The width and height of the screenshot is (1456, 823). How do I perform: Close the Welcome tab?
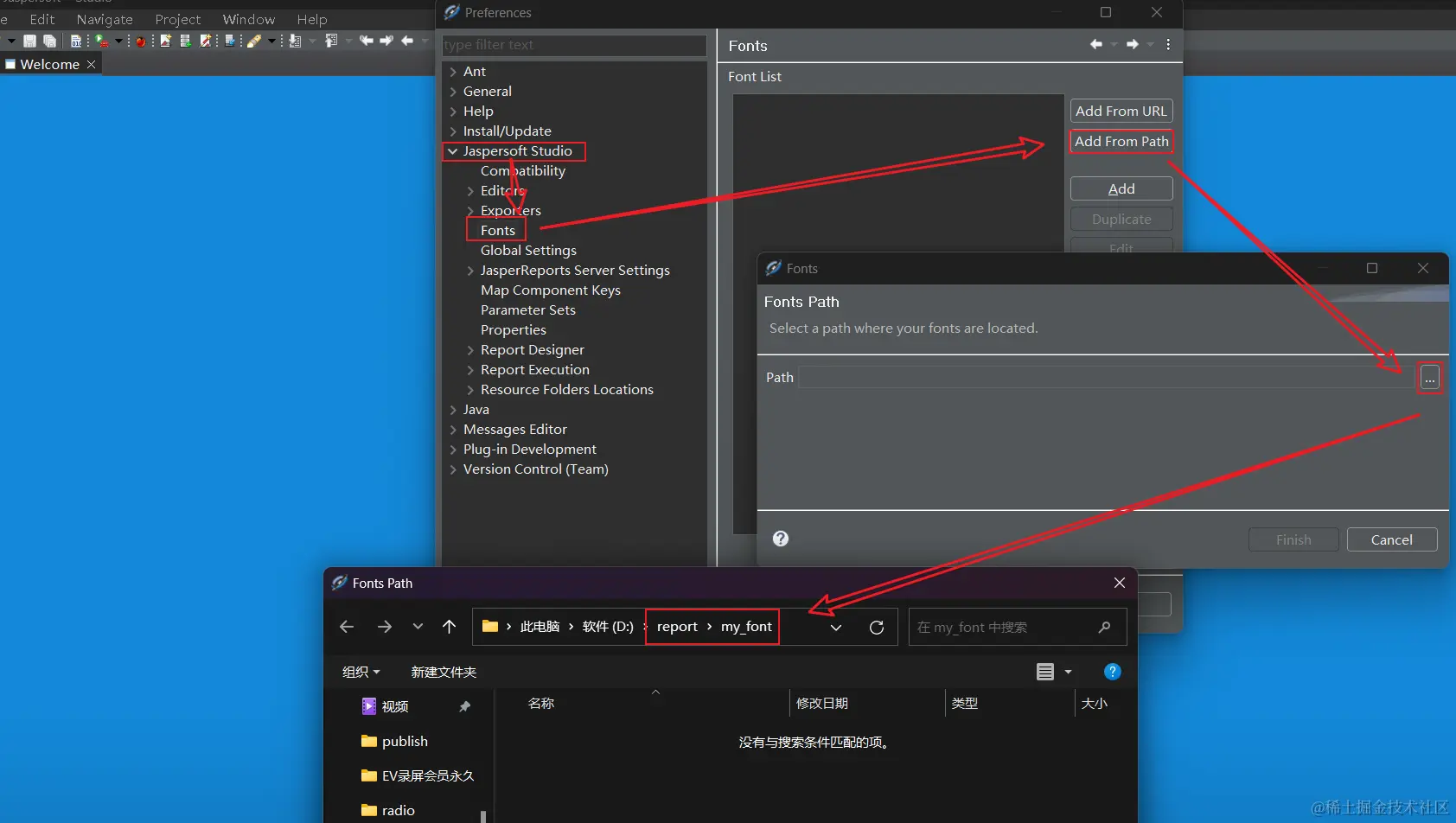(x=91, y=64)
